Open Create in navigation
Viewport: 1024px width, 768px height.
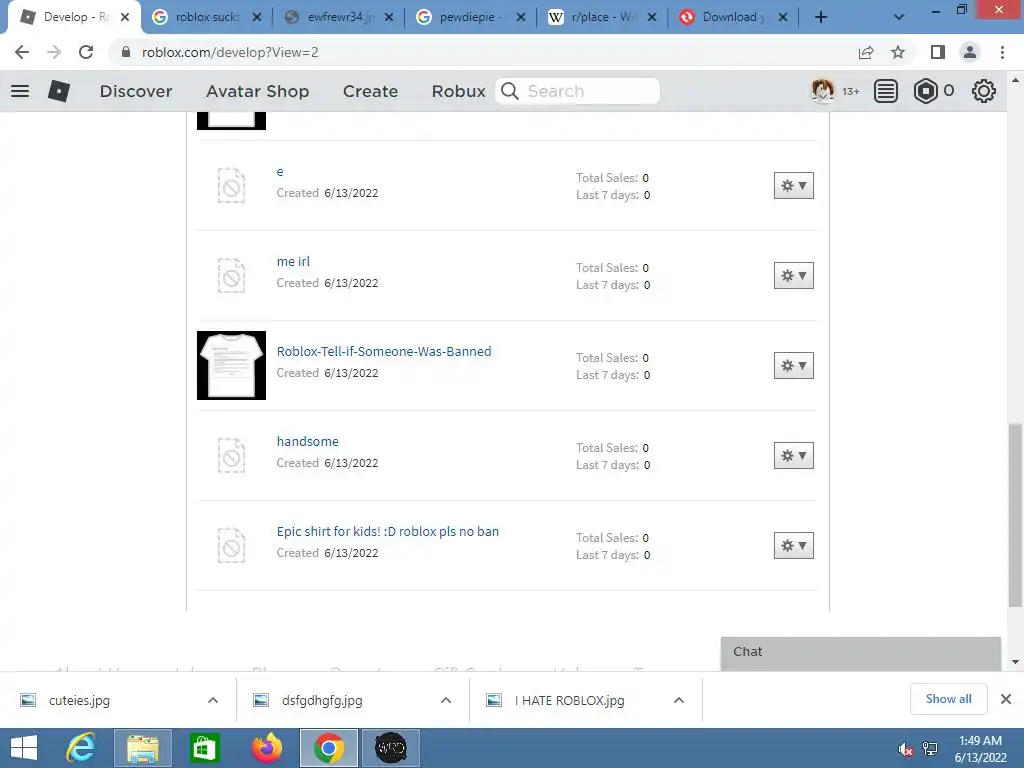tap(370, 91)
